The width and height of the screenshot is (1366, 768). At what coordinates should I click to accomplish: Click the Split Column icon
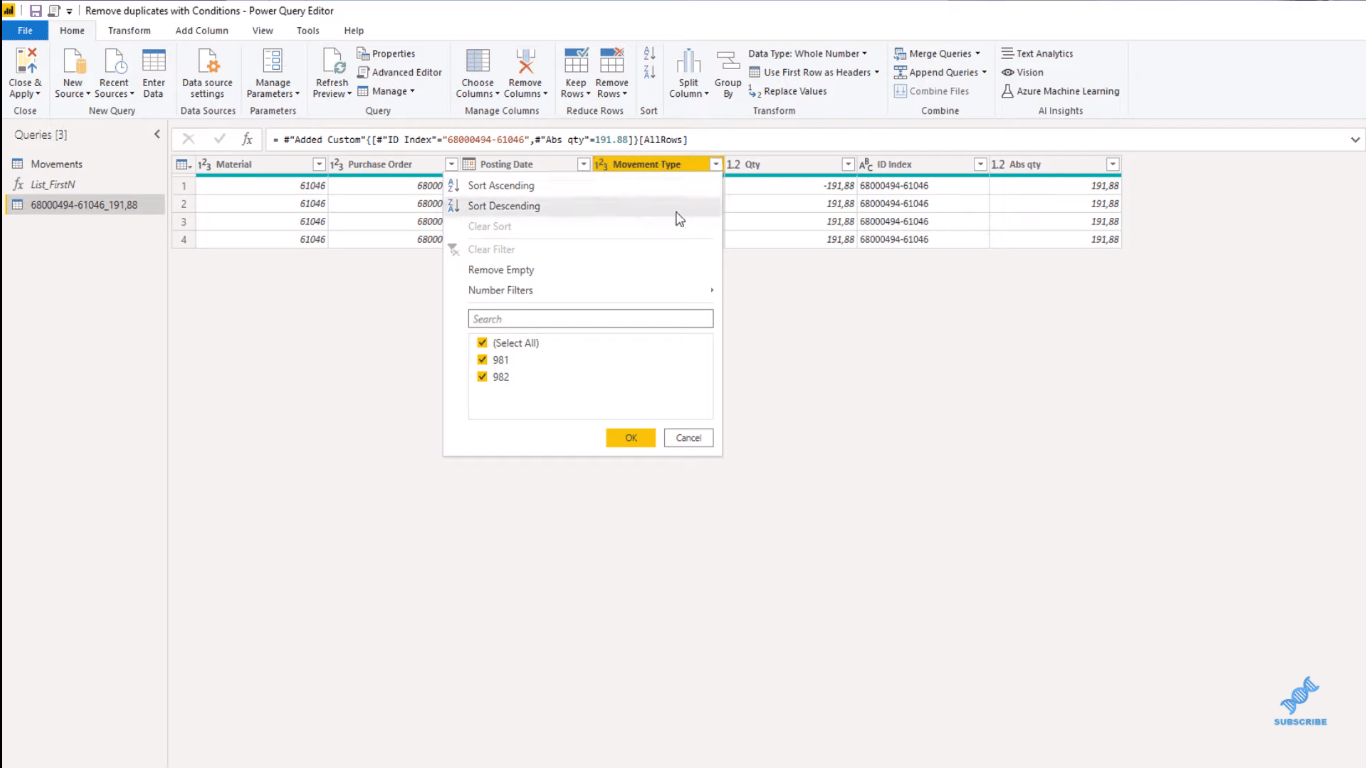coord(689,62)
